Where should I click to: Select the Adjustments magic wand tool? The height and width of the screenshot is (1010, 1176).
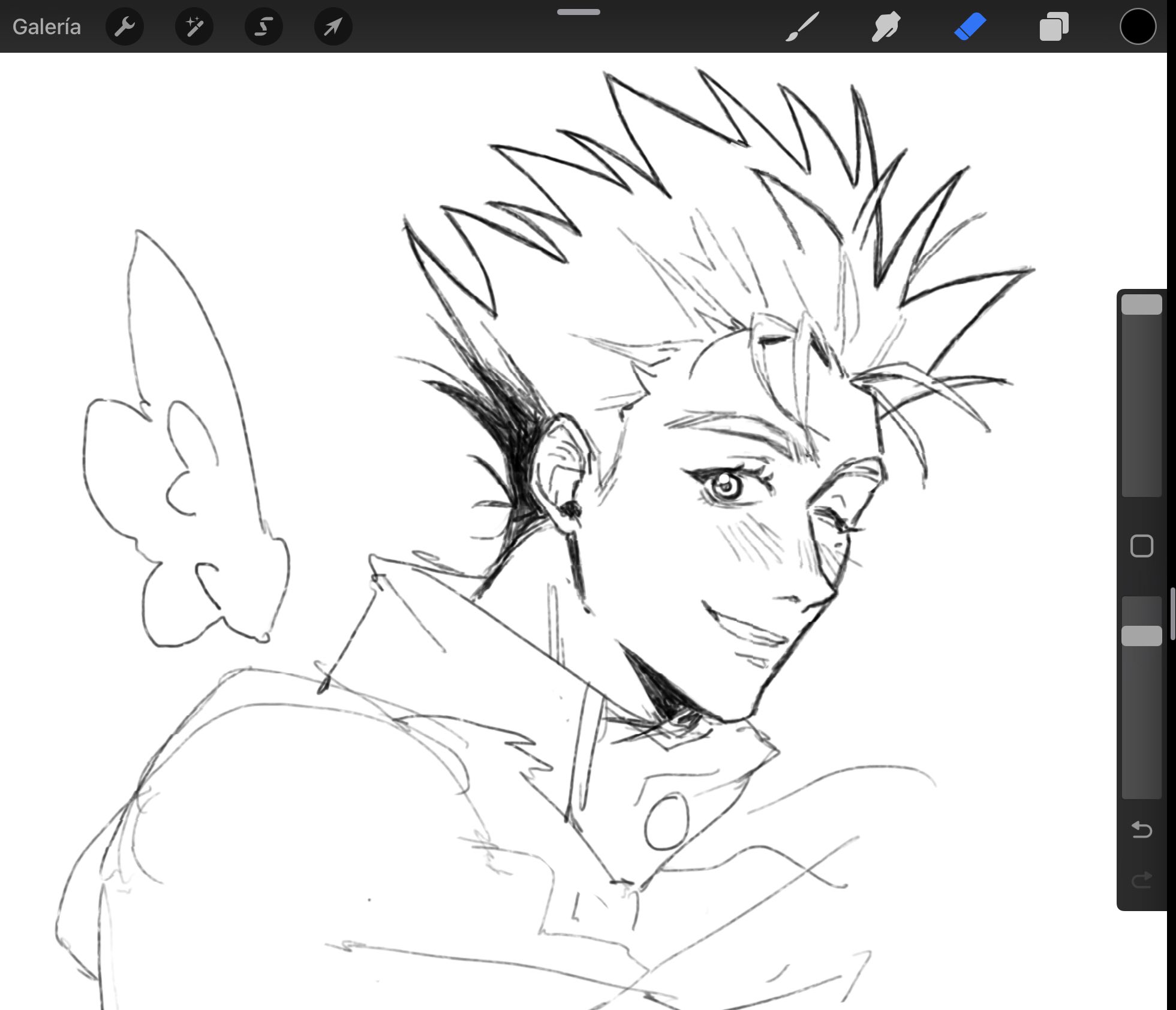point(194,26)
